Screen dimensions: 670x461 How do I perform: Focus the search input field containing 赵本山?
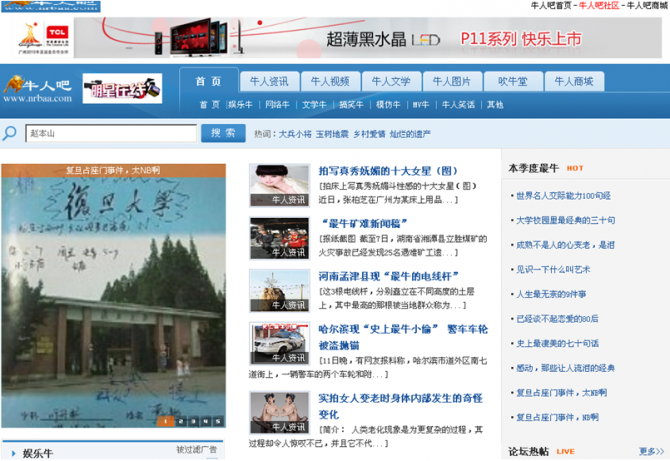tap(110, 133)
